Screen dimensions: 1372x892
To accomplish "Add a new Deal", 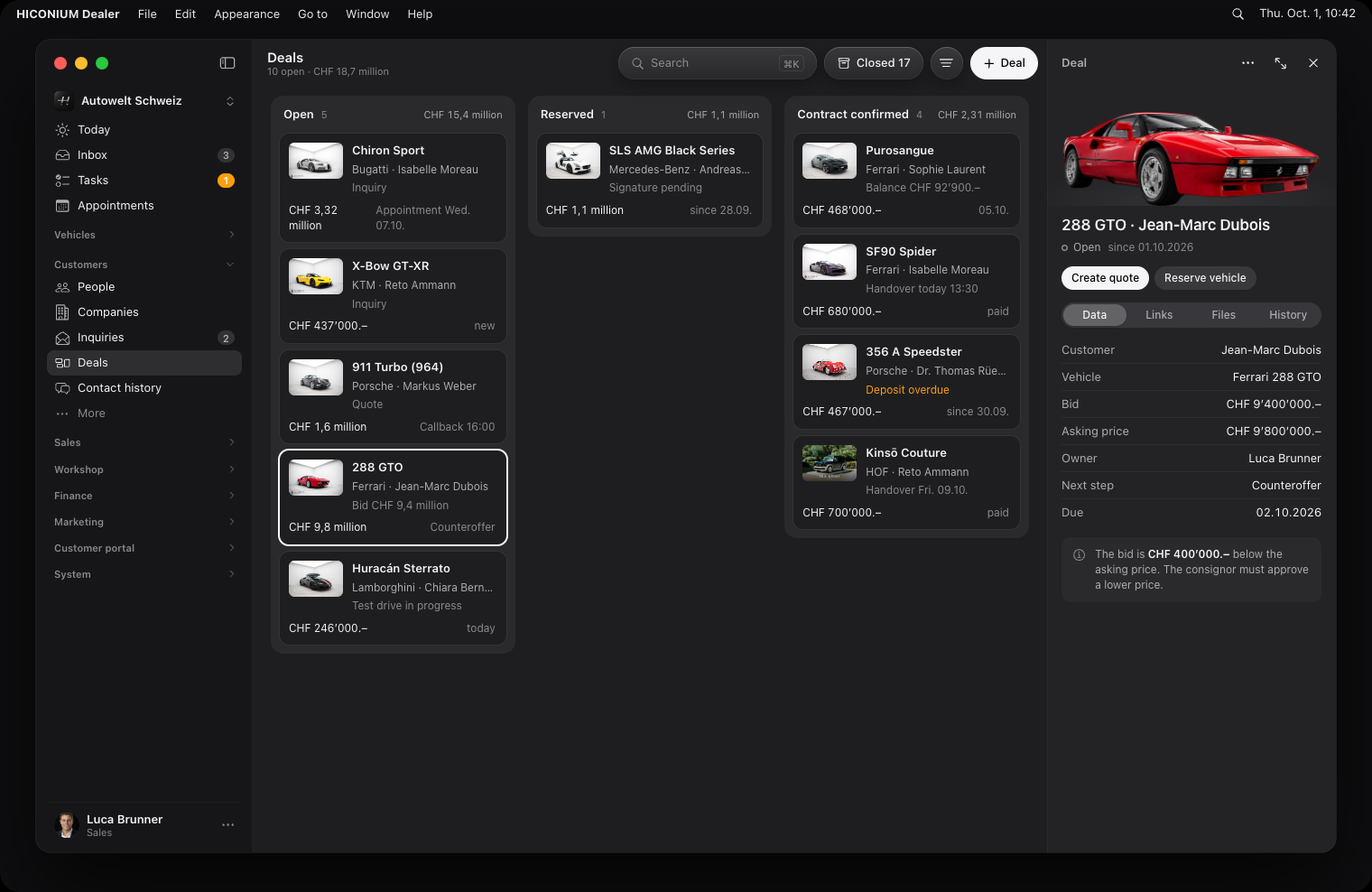I will point(1004,63).
